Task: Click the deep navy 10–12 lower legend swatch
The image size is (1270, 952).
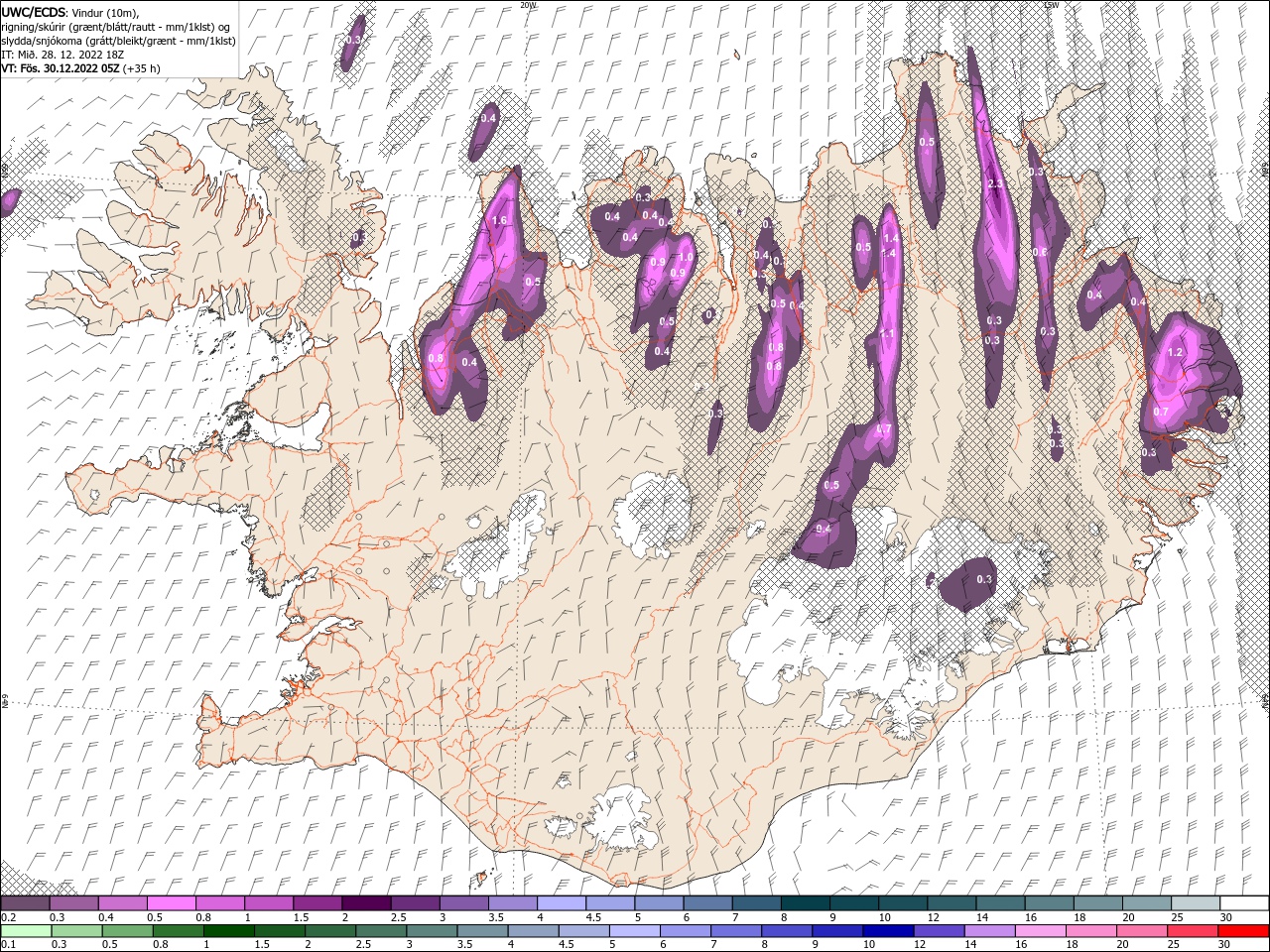Action: [887, 931]
